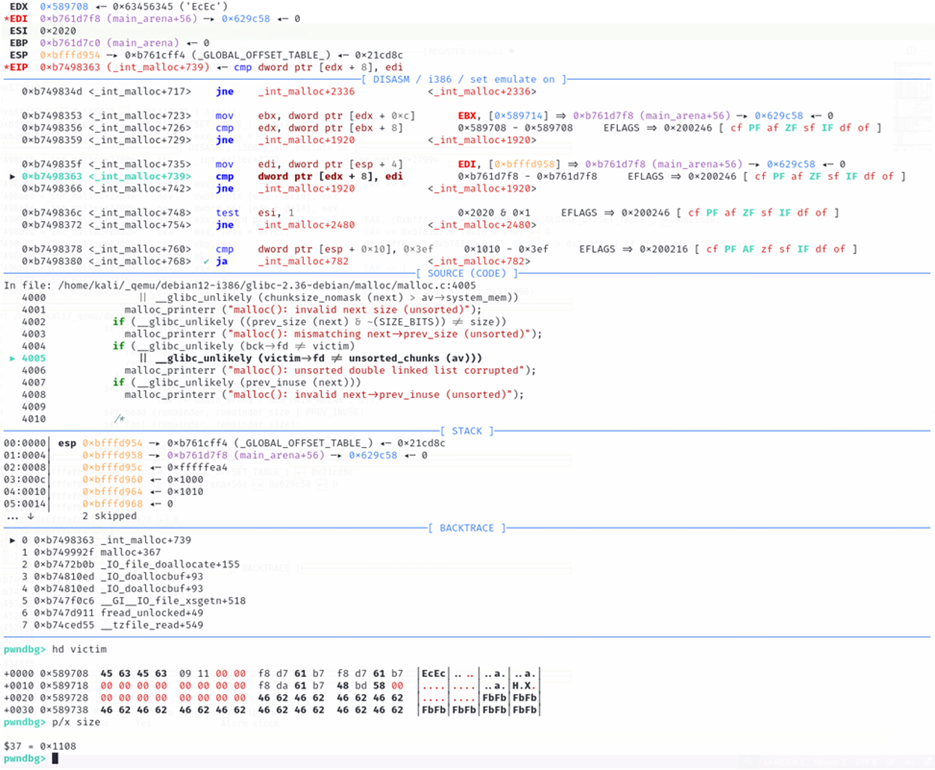Click the test esi, 1 instruction

pyautogui.click(x=255, y=213)
